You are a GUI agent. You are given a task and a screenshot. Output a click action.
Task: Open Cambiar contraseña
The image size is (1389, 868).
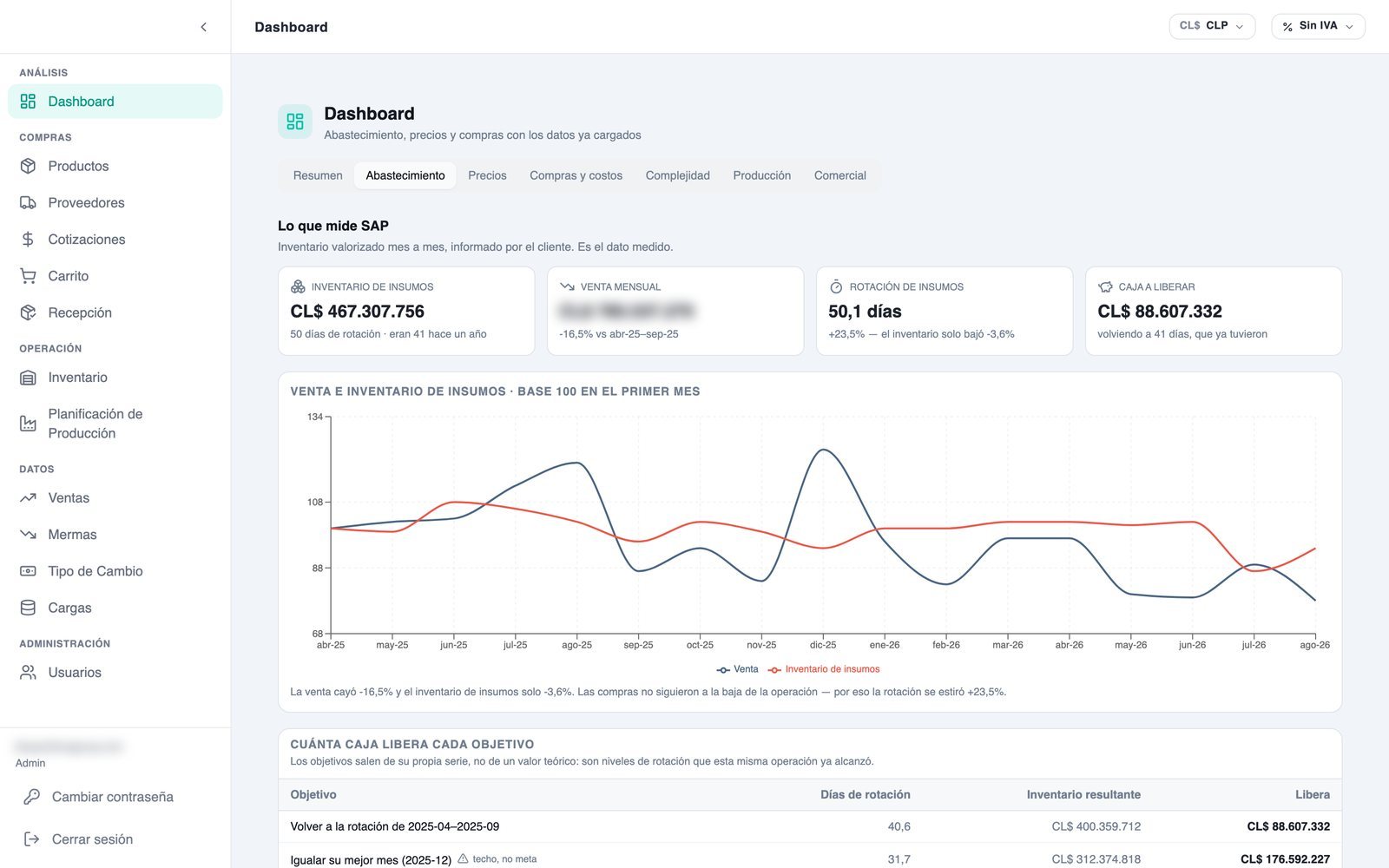115,797
